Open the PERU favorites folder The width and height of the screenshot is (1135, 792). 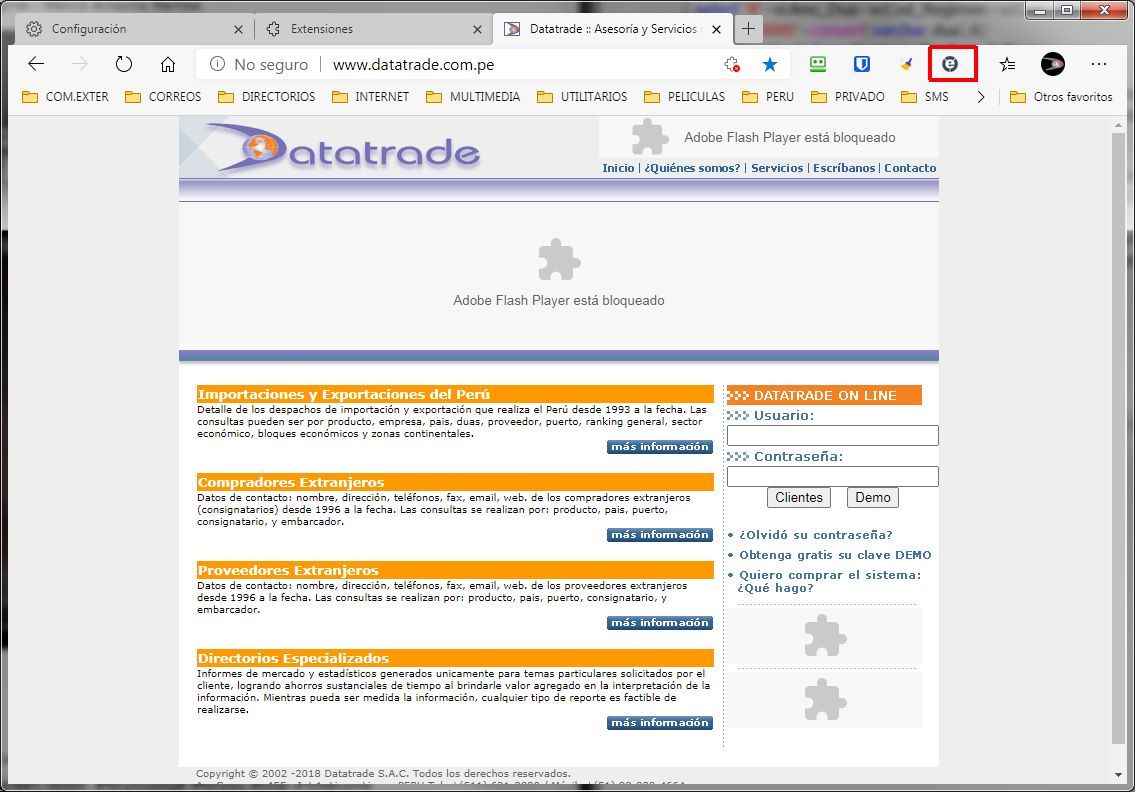click(x=767, y=97)
